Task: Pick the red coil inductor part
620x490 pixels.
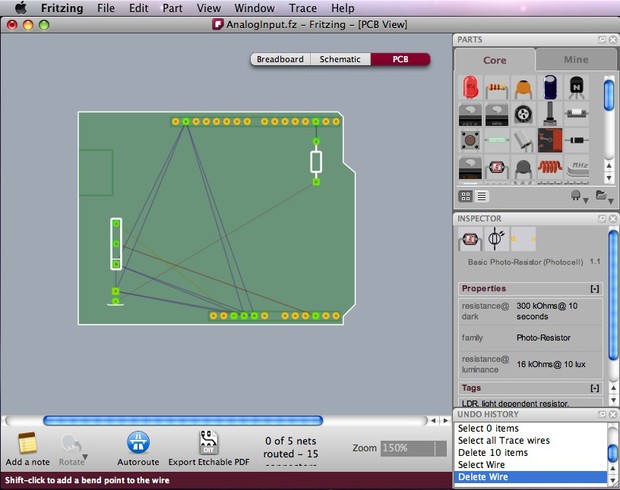Action: pyautogui.click(x=550, y=167)
